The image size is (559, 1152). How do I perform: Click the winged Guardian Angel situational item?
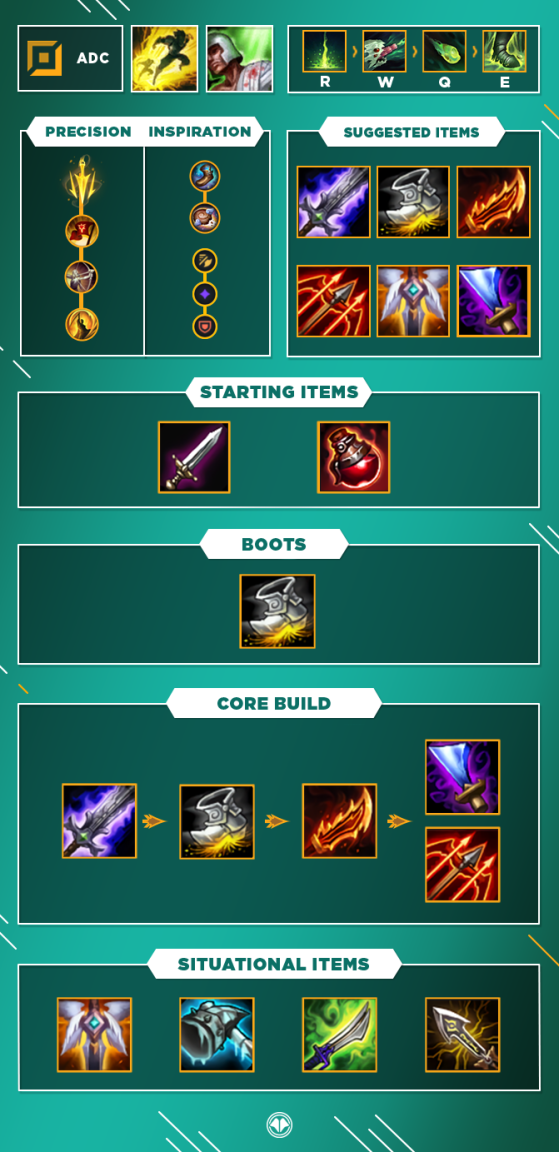pos(95,1034)
